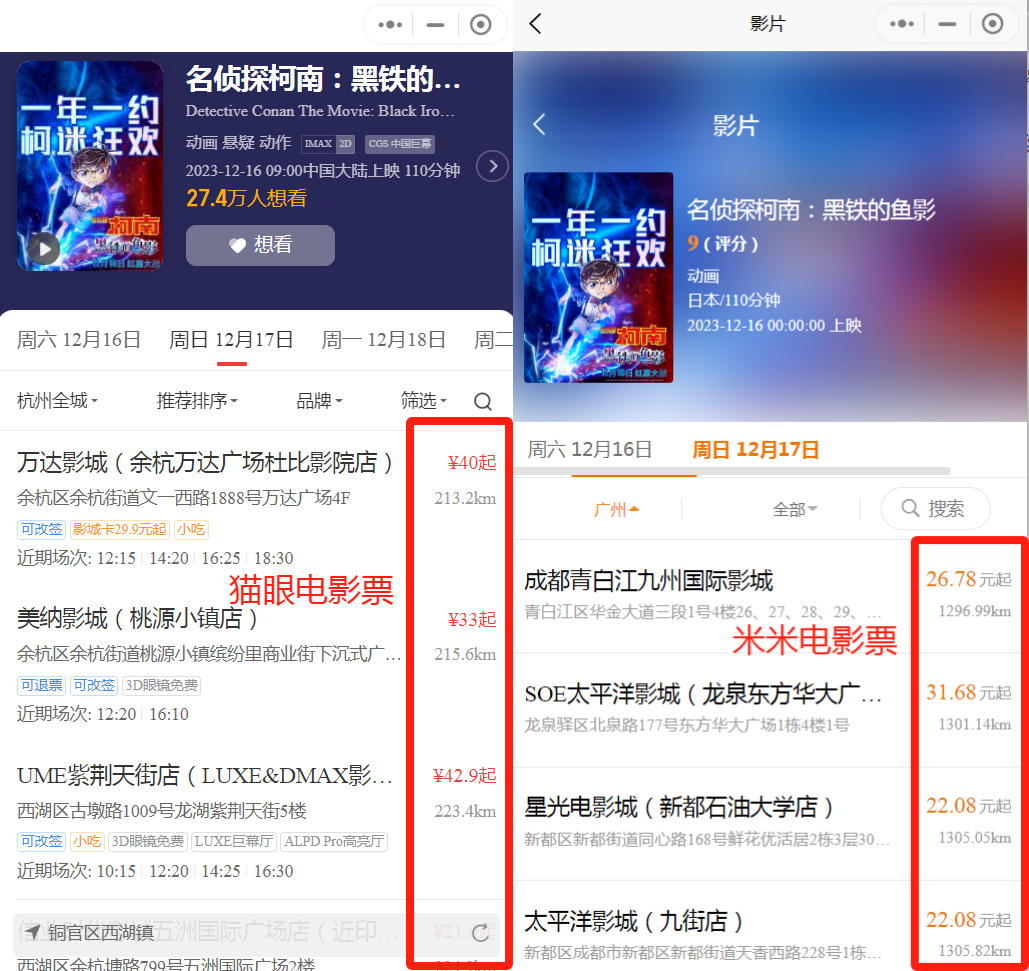Viewport: 1029px width, 971px height.
Task: Close the right mini program via circle target icon
Action: [992, 24]
